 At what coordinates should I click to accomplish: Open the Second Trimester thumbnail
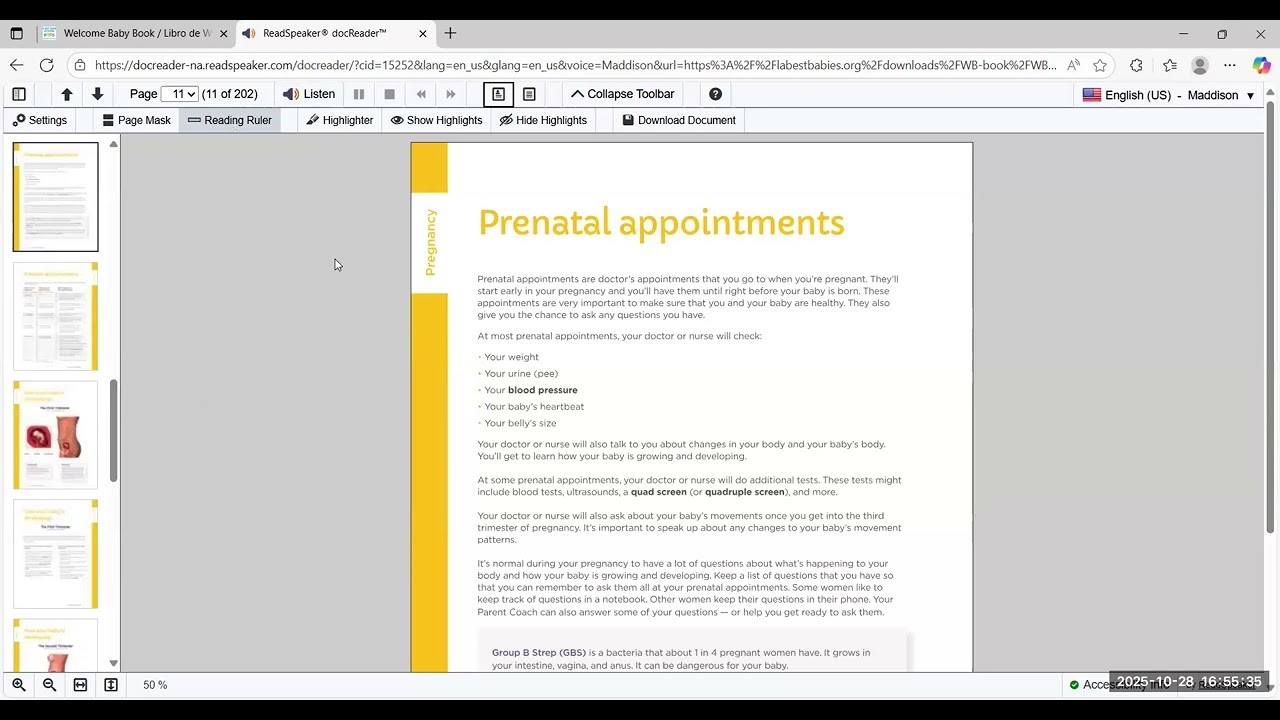[x=55, y=645]
